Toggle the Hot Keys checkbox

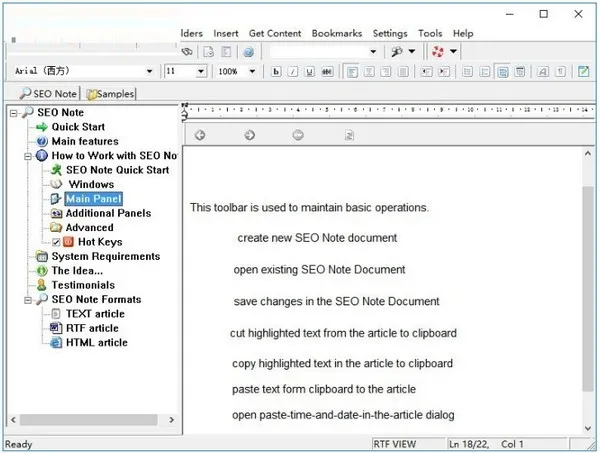[56, 242]
